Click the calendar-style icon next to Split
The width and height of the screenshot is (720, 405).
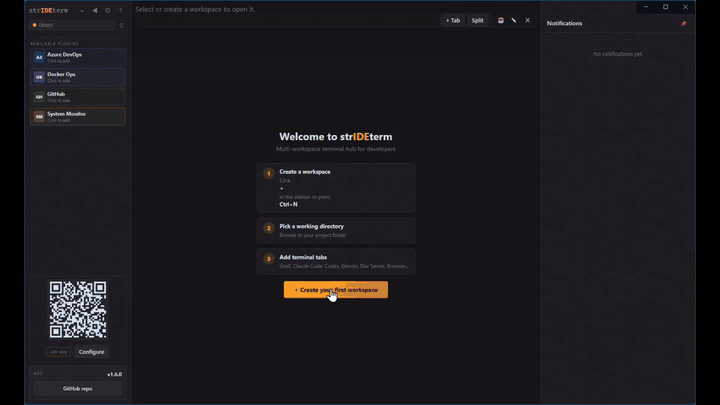[x=501, y=20]
